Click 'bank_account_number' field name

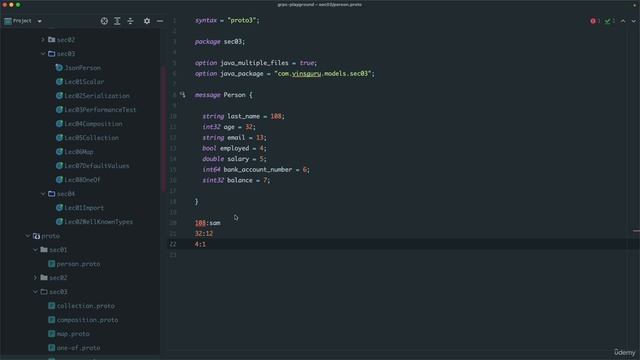pos(258,169)
